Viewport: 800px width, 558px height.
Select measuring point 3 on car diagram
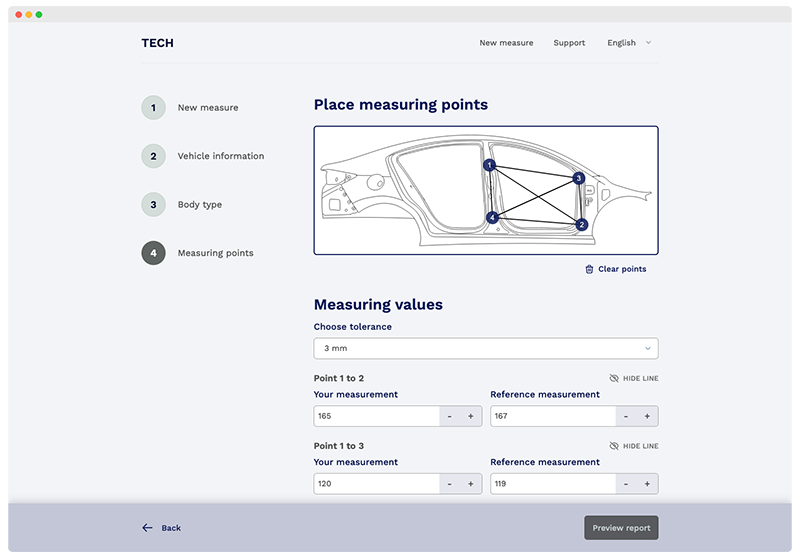(578, 178)
